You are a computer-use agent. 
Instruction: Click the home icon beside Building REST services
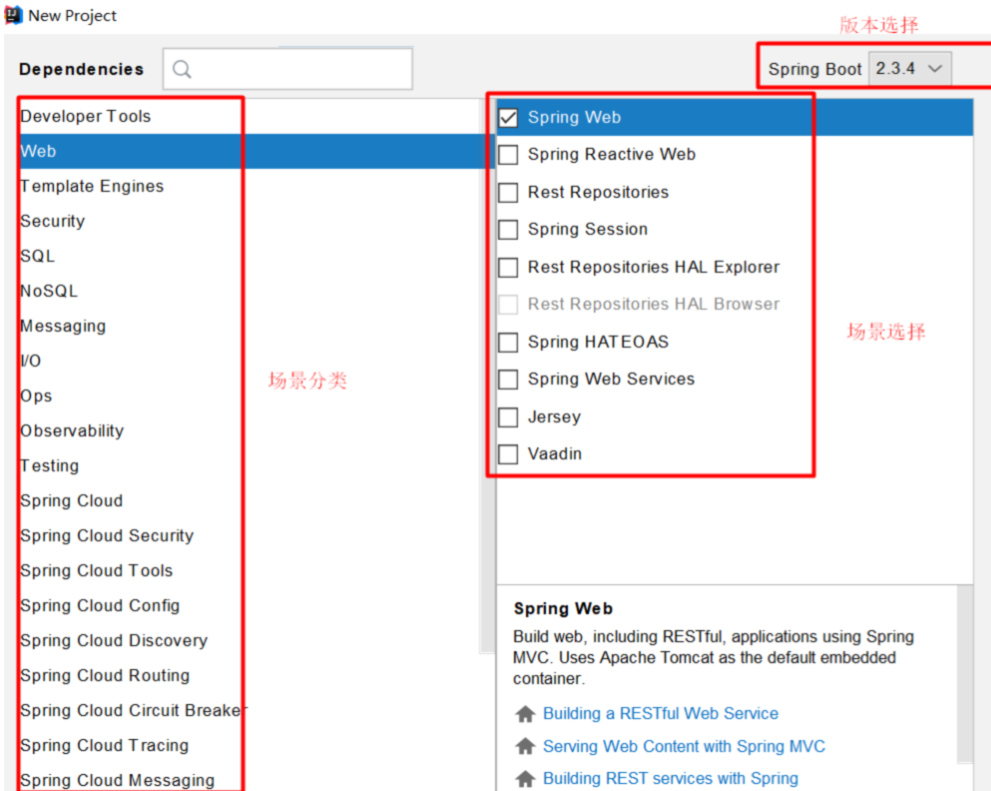[x=525, y=778]
